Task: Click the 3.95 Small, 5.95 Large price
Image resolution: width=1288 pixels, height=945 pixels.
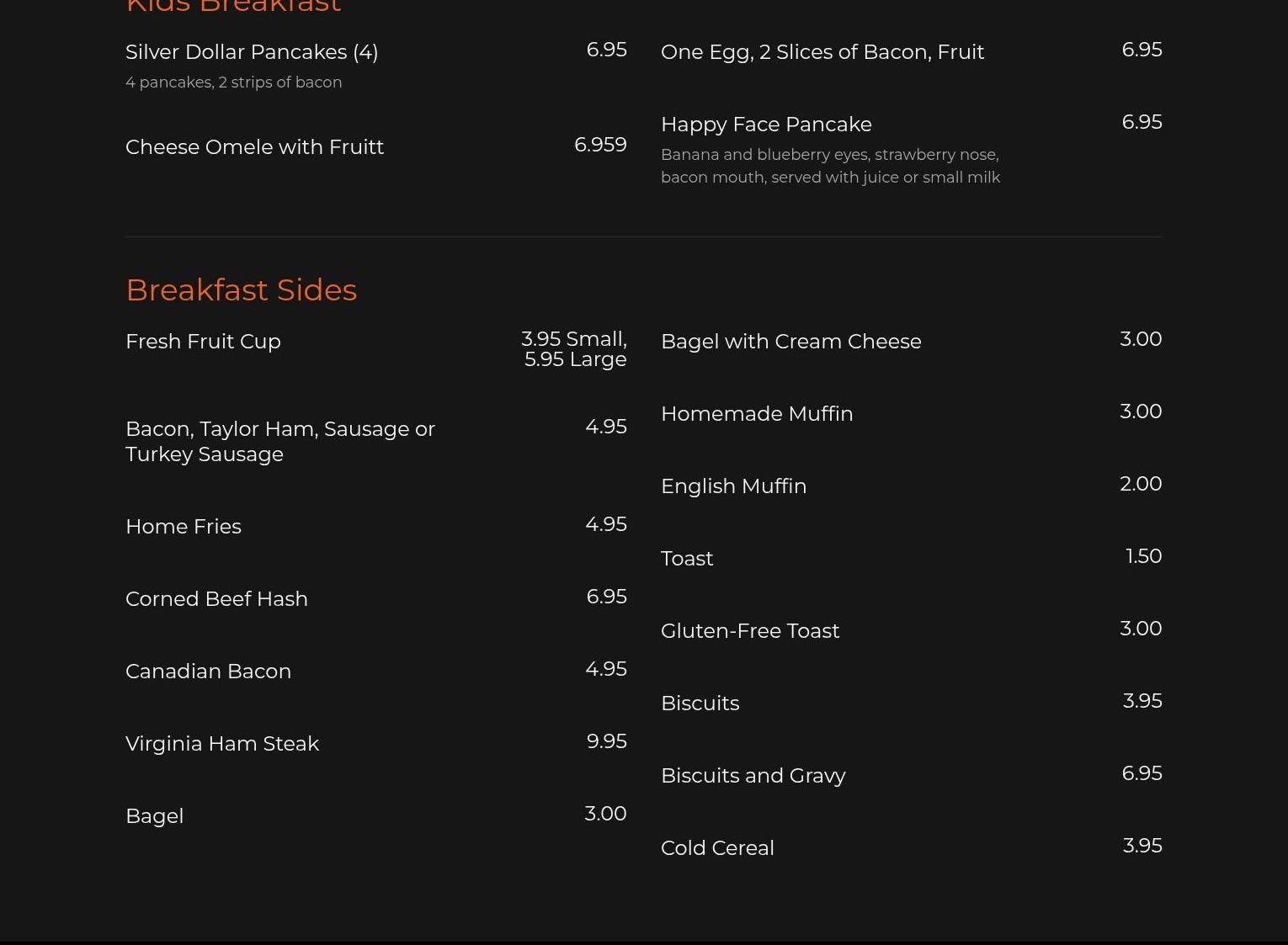Action: pyautogui.click(x=574, y=349)
